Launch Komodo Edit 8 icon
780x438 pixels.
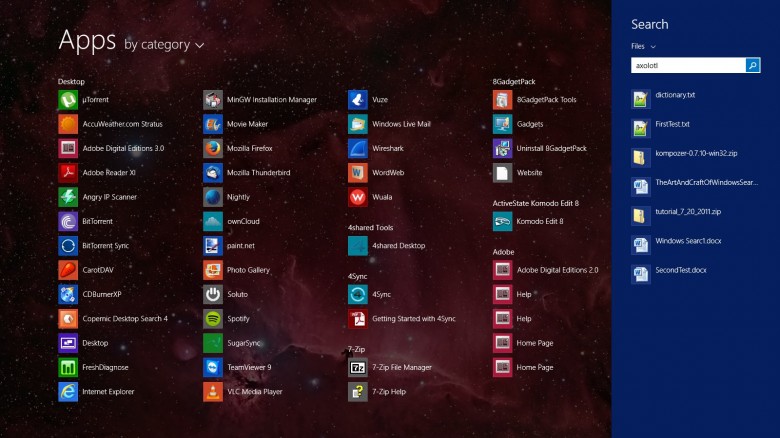[x=502, y=221]
